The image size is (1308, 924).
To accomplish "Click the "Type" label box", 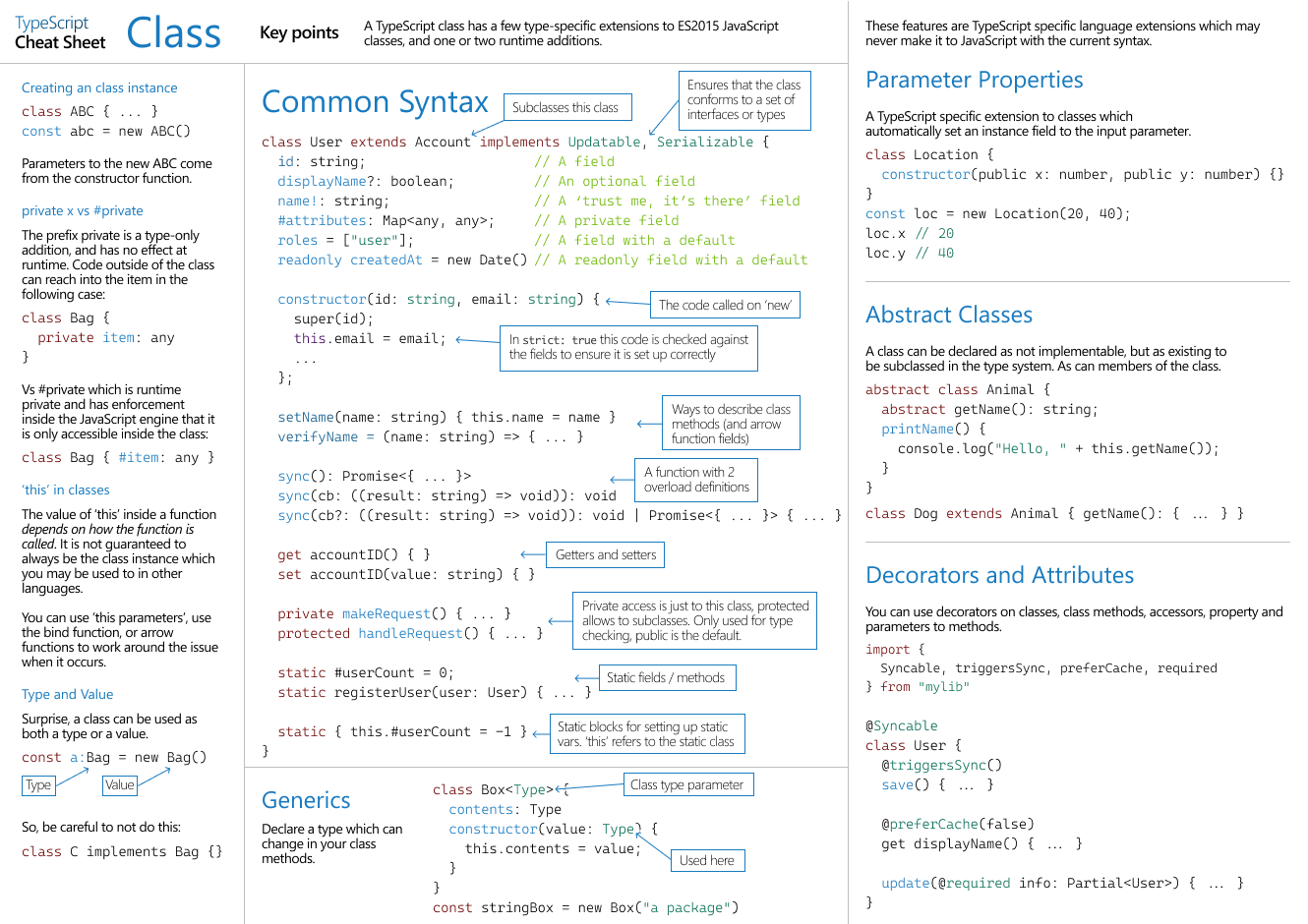I will pos(36,785).
